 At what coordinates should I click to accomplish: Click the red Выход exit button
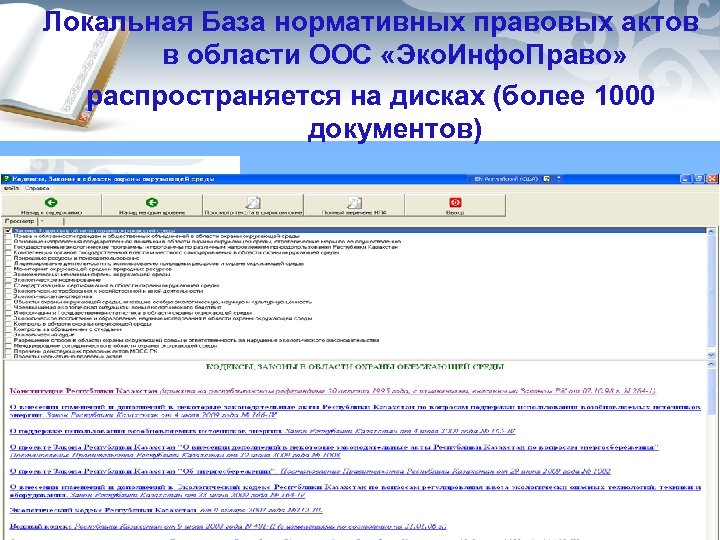pos(455,205)
